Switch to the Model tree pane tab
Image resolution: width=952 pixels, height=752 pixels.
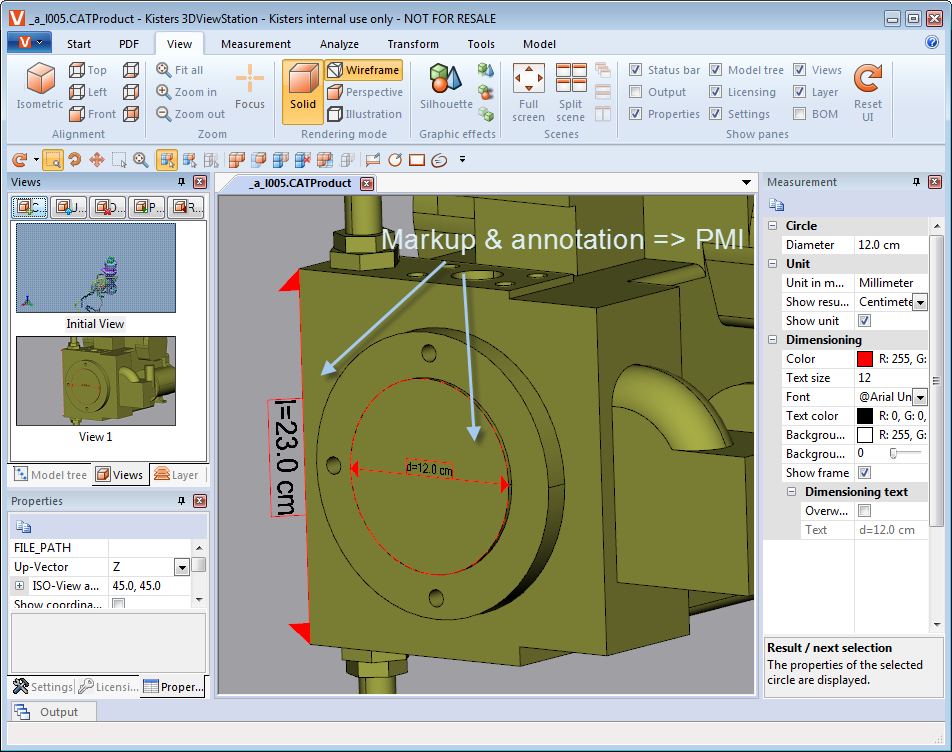(51, 475)
